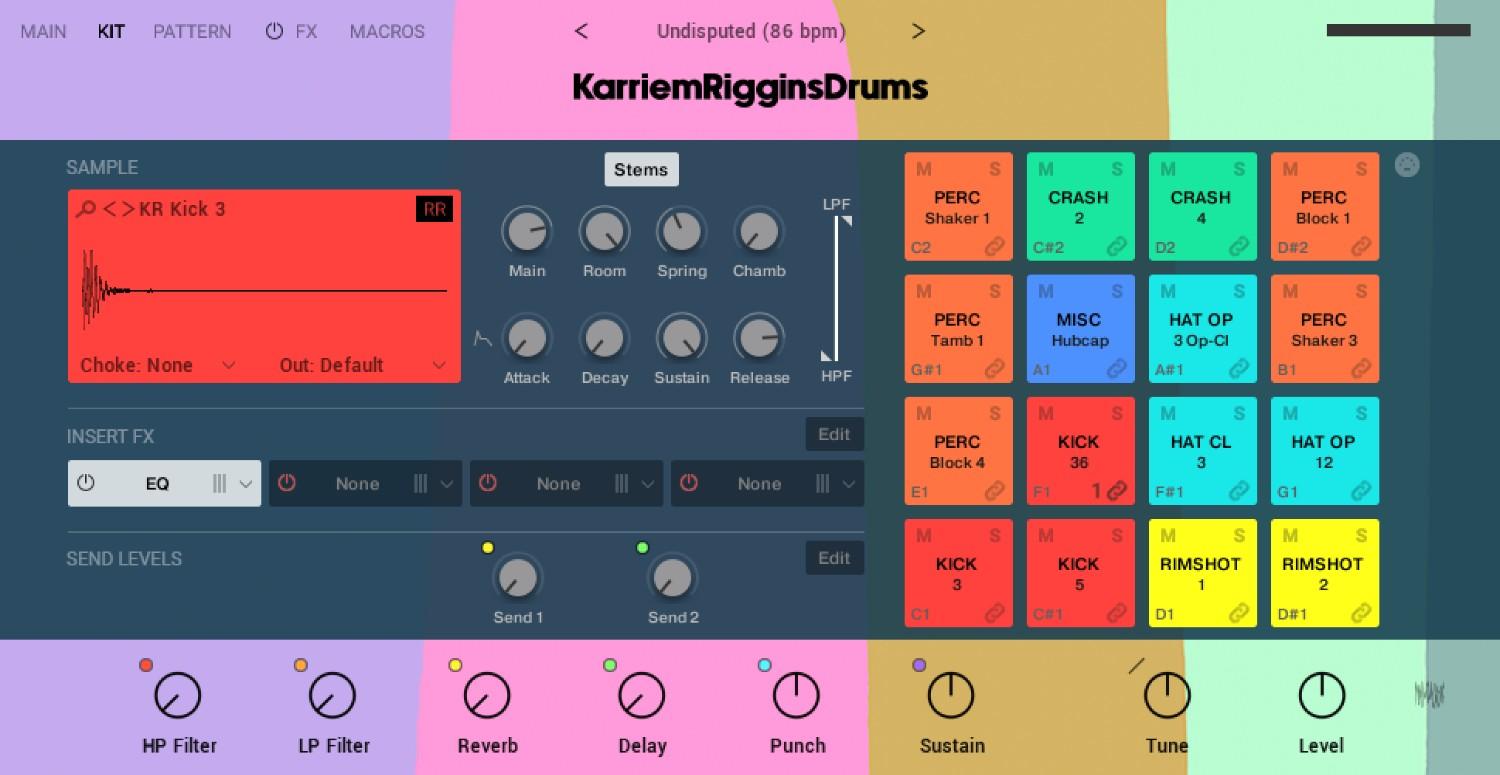Click the link icon on KICK 36 pad
The image size is (1500, 775).
point(1117,490)
